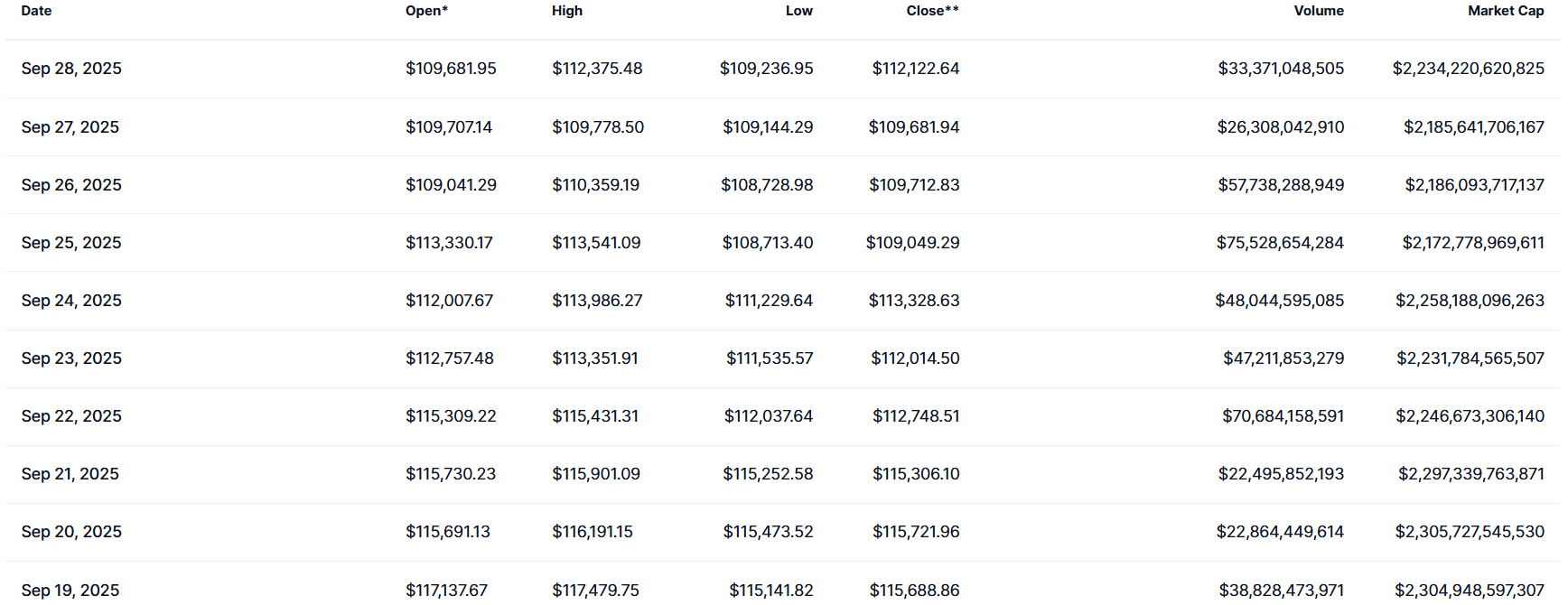Click Sep 22 volume $70,684,158,591
The height and width of the screenshot is (605, 1568).
point(1283,416)
